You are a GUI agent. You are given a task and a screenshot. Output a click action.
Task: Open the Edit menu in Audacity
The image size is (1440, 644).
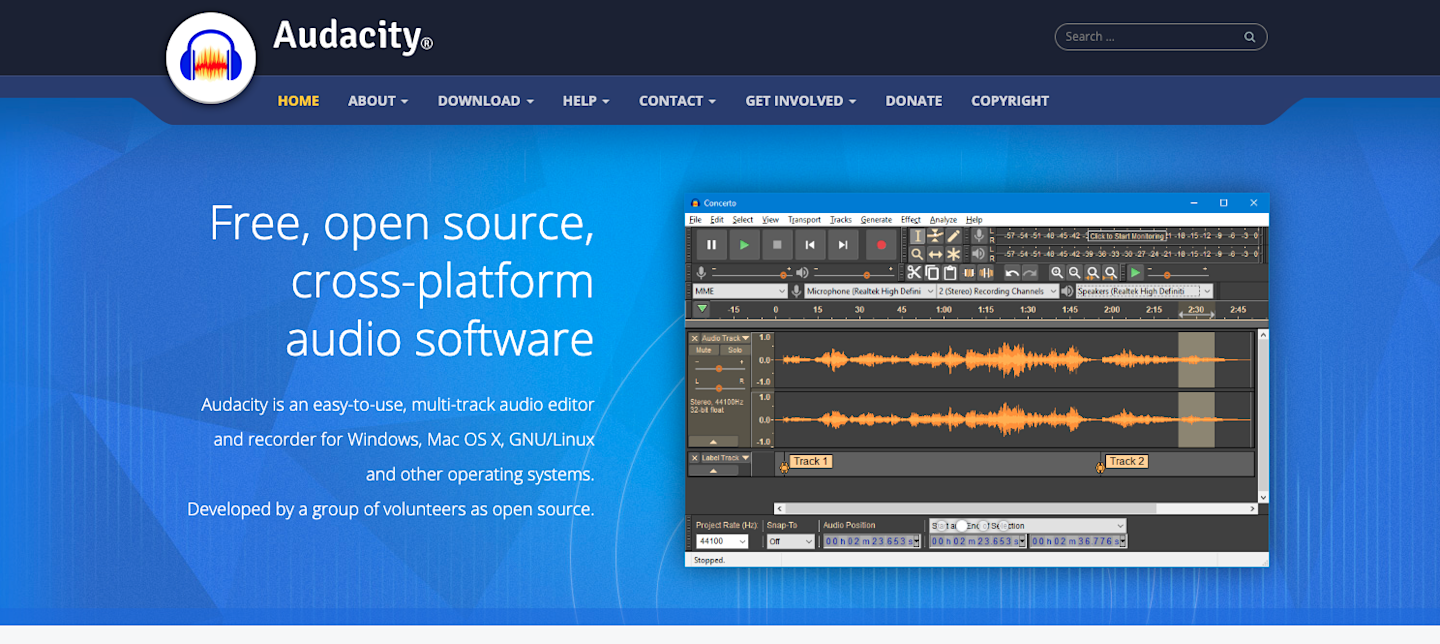[x=717, y=219]
